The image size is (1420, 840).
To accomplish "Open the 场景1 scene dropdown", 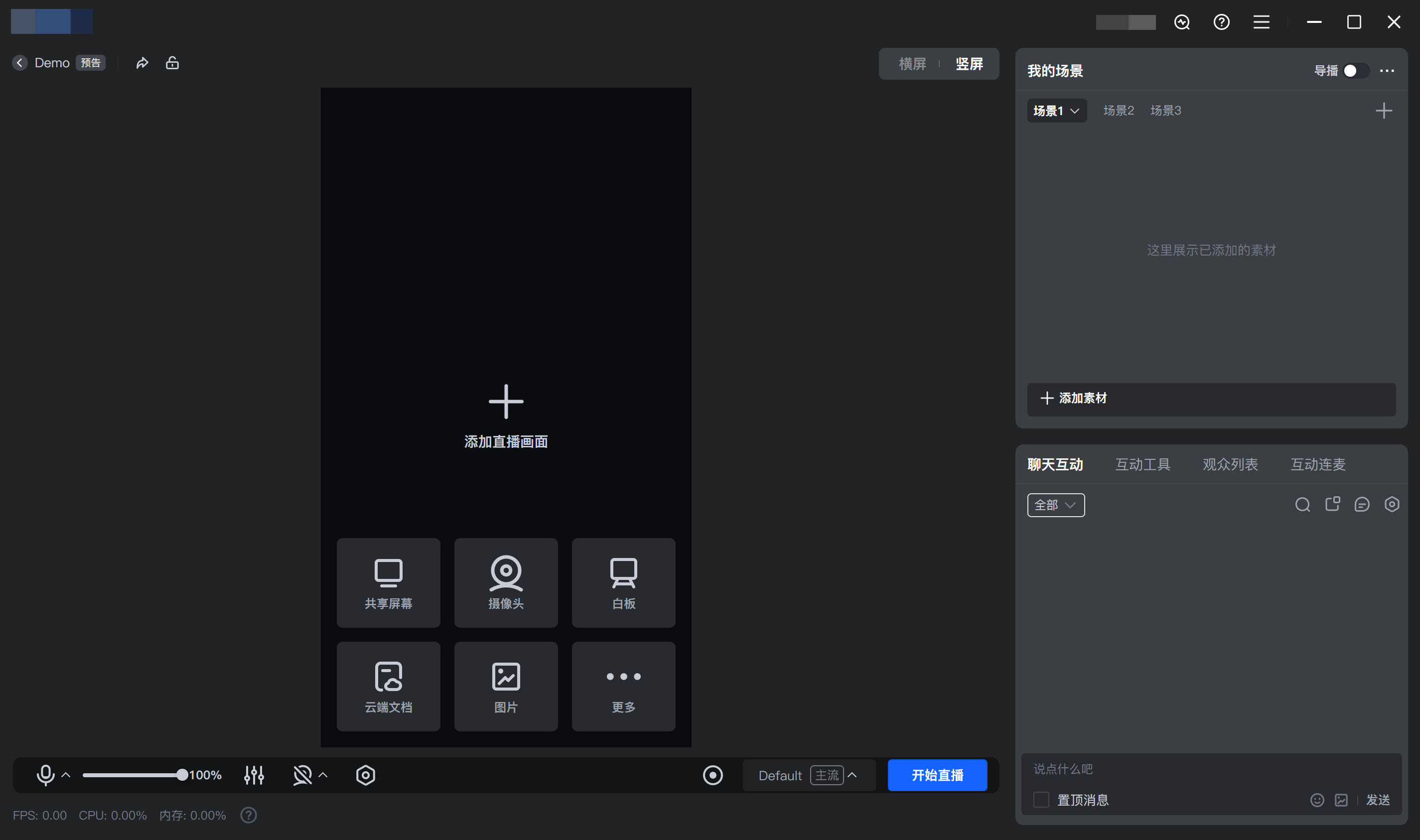I will click(1056, 111).
